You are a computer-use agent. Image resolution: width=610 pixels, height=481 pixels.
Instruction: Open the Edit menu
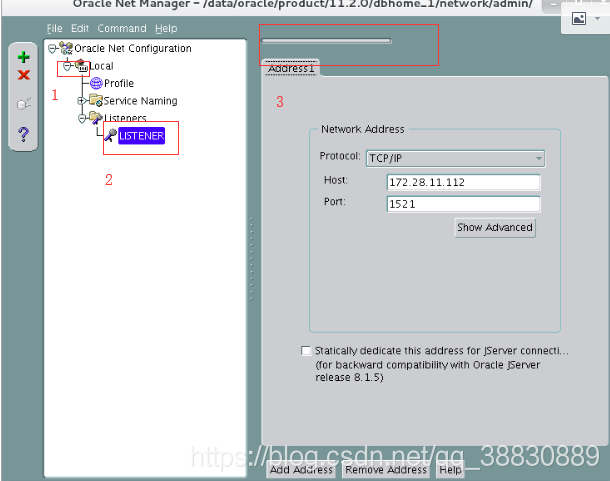click(x=80, y=28)
